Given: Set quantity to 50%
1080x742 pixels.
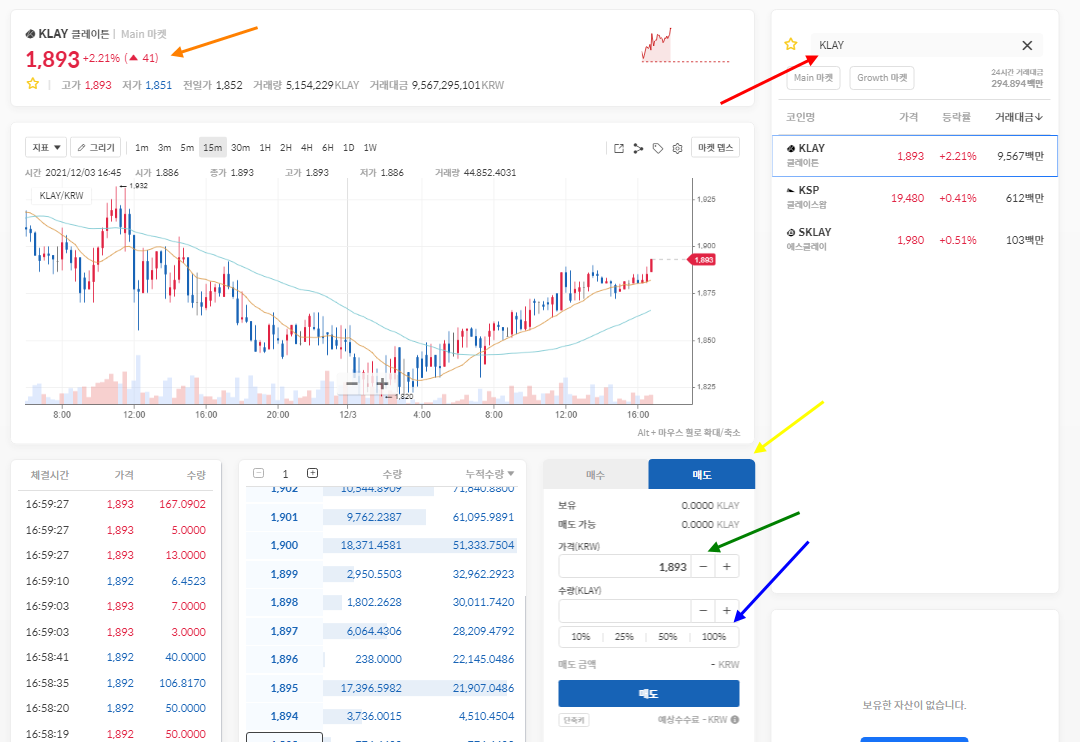Looking at the screenshot, I should coord(667,637).
